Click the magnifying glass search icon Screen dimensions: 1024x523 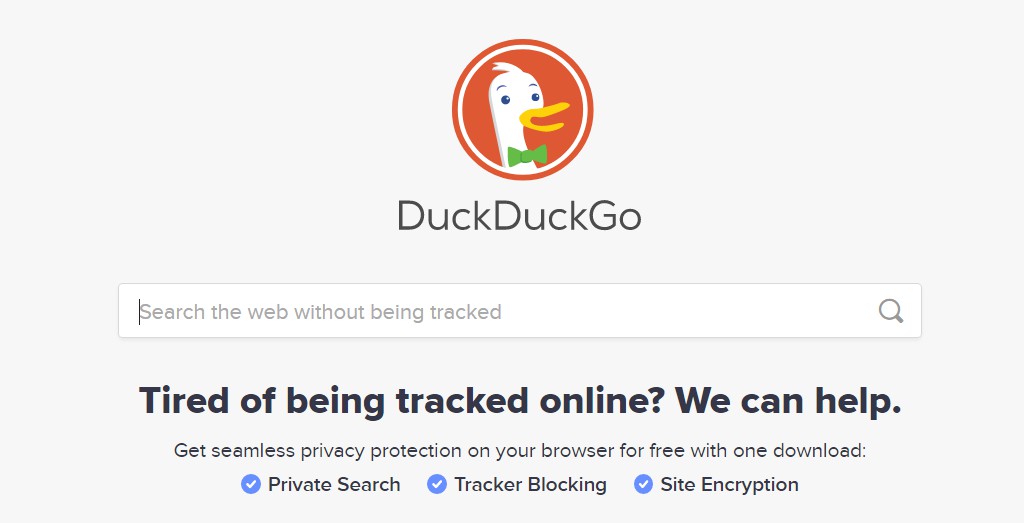(891, 311)
